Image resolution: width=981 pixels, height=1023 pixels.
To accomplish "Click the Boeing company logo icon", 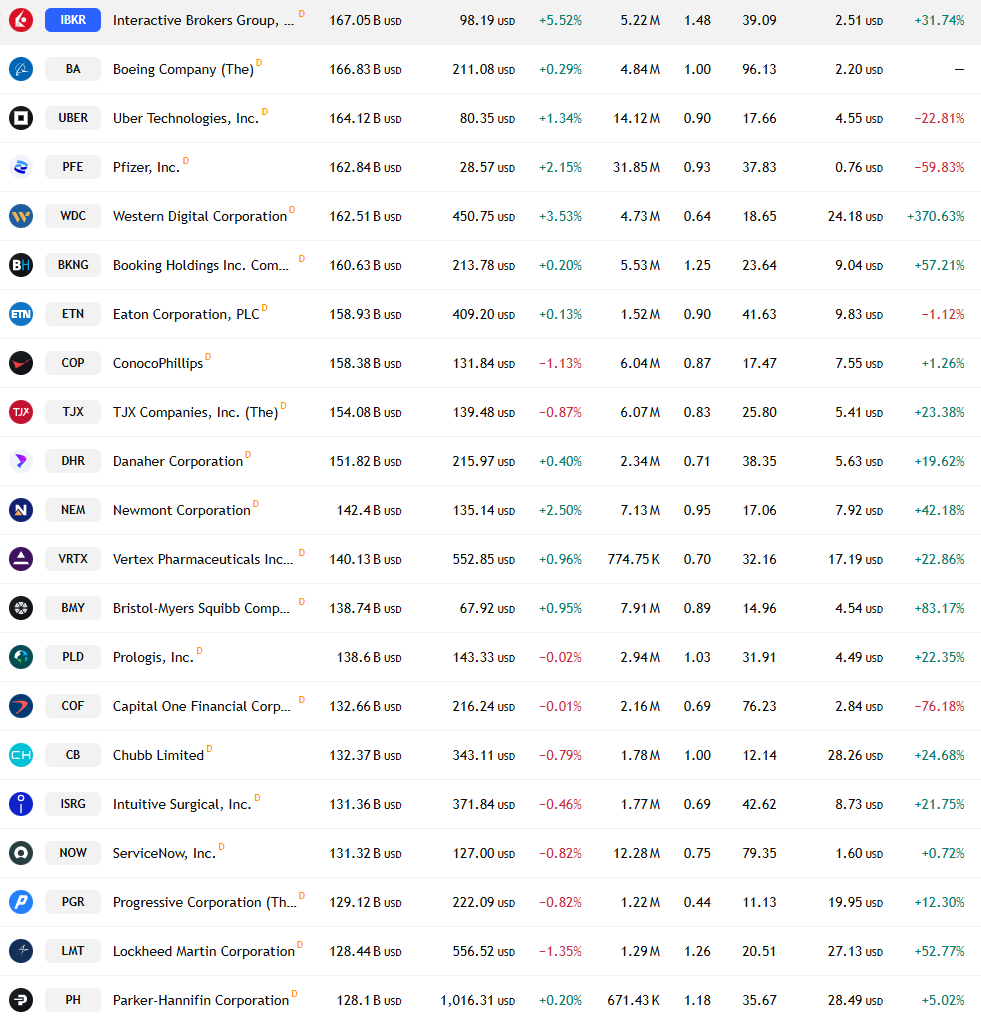I will coord(21,69).
